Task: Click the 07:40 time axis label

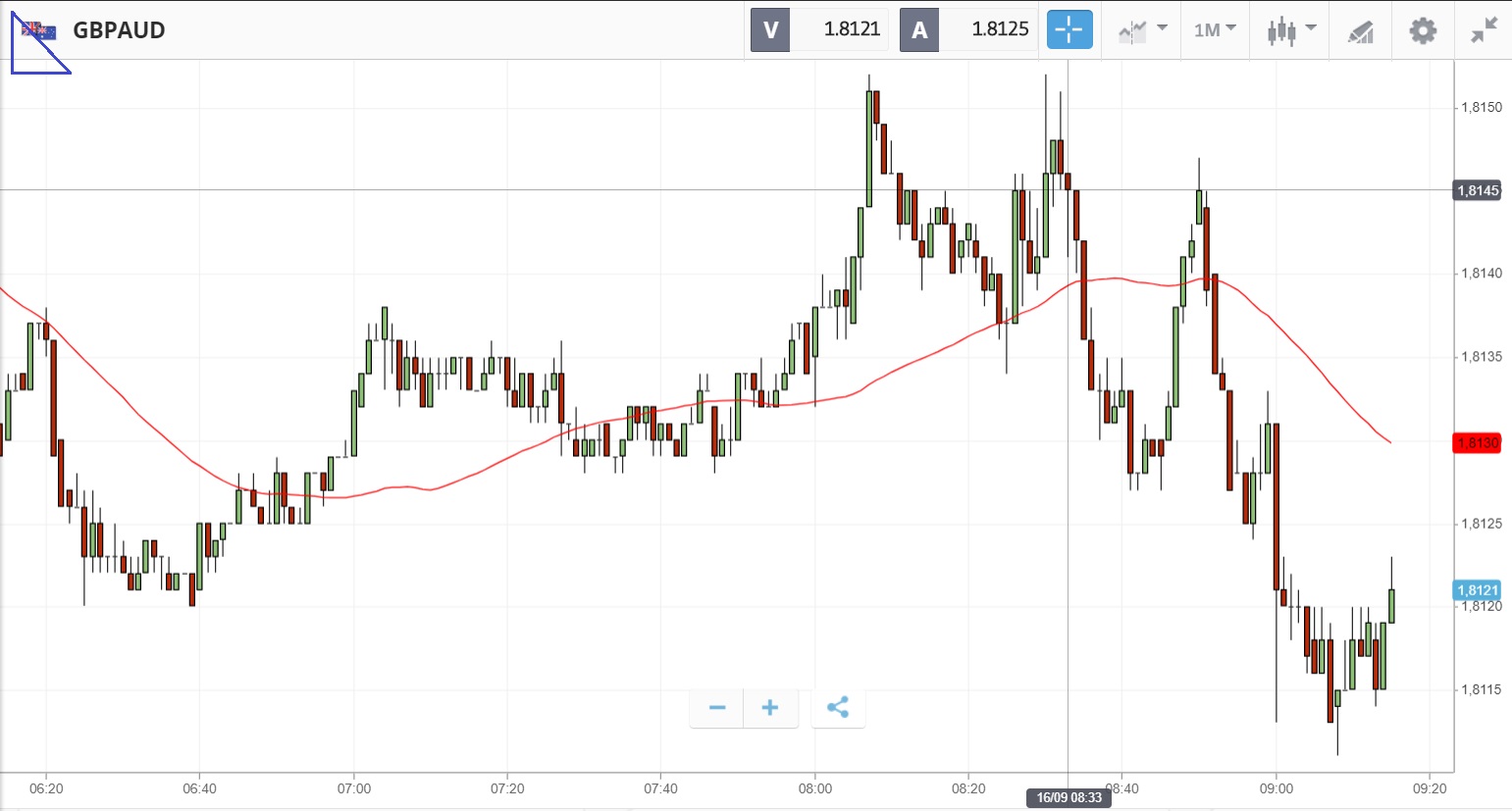Action: [x=660, y=788]
